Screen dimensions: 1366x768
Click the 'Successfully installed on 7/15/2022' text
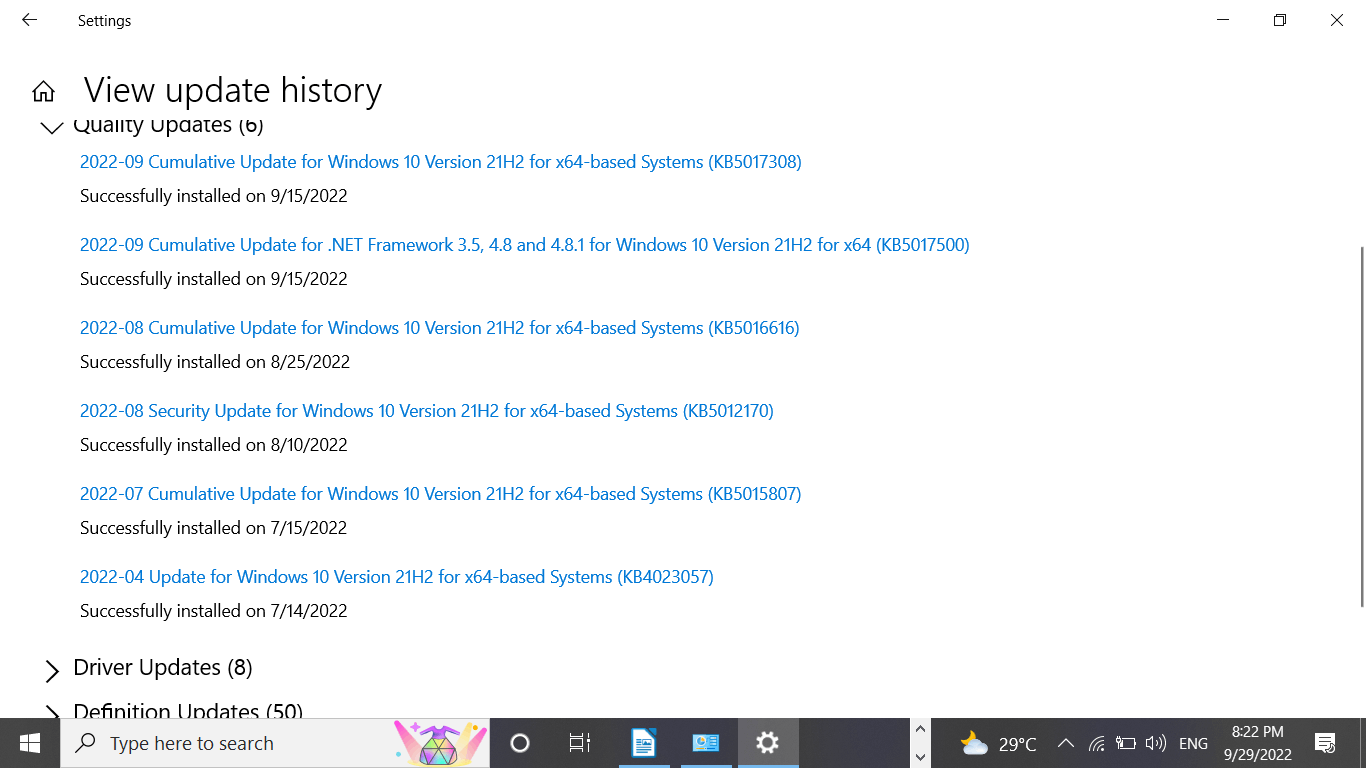(214, 528)
